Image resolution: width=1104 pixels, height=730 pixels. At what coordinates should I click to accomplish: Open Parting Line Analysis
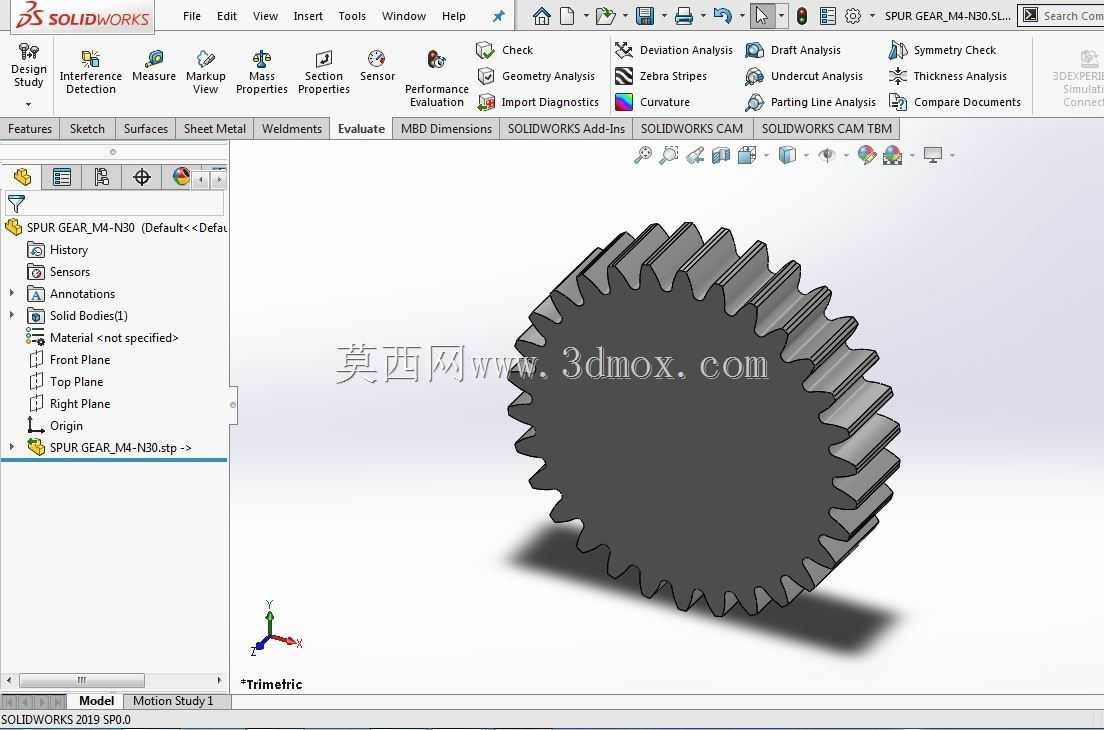coord(810,102)
